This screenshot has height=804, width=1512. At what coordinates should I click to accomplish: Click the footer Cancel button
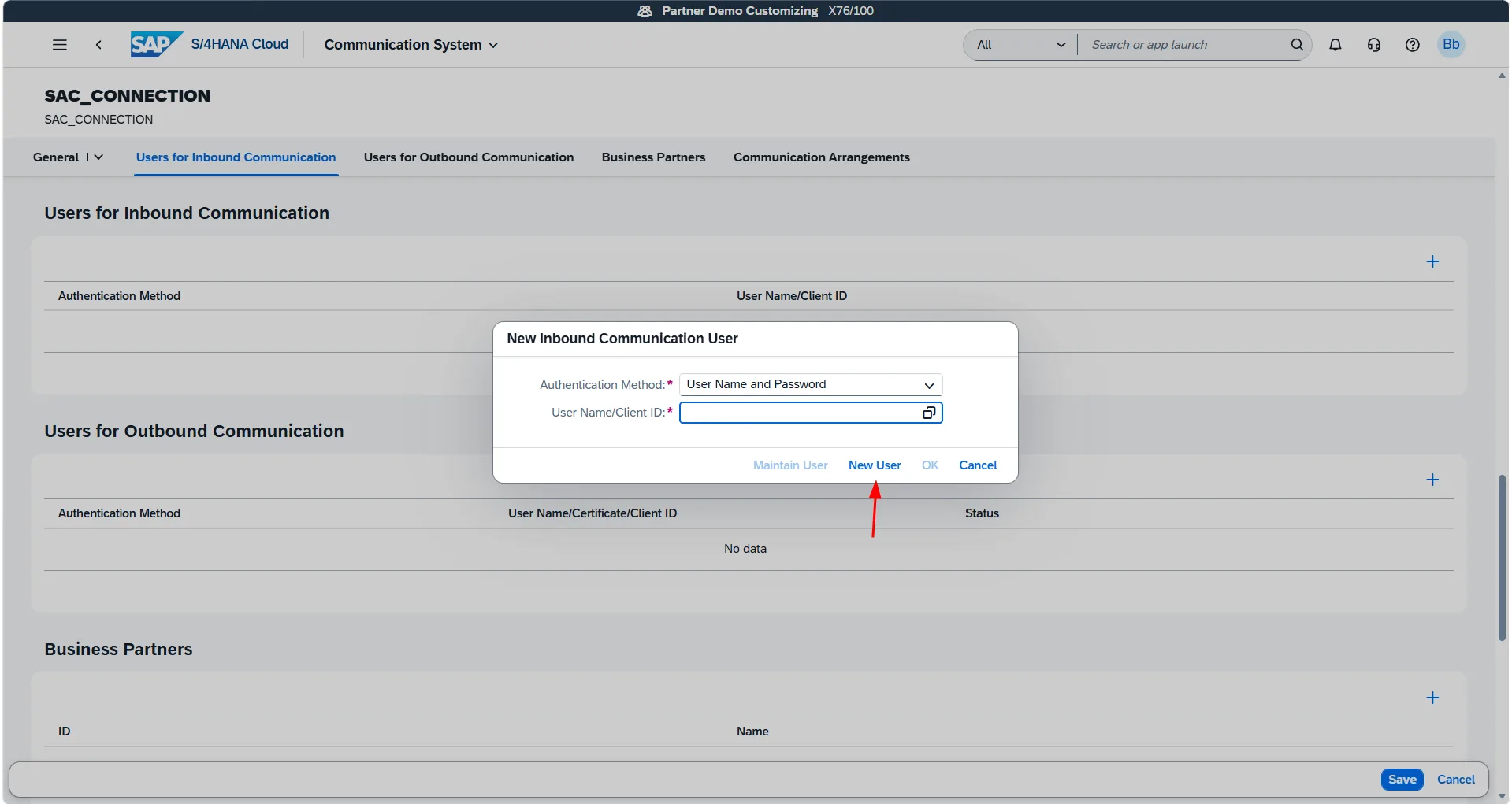pyautogui.click(x=1455, y=780)
